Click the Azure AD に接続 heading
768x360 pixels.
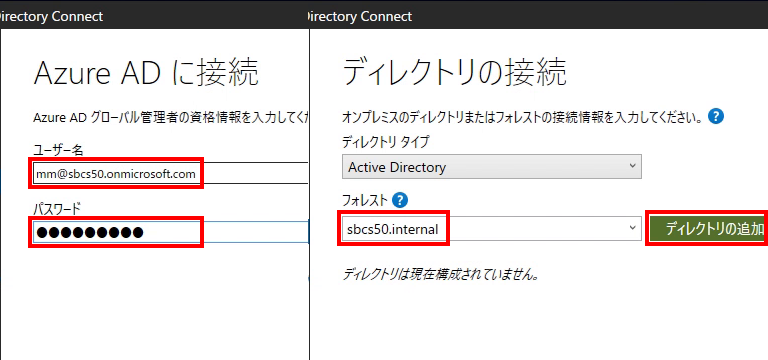click(x=146, y=72)
